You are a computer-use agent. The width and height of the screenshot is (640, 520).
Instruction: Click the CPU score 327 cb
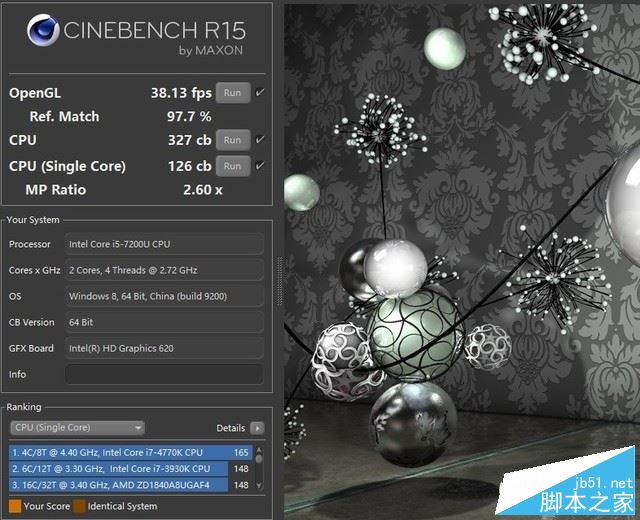pyautogui.click(x=190, y=140)
